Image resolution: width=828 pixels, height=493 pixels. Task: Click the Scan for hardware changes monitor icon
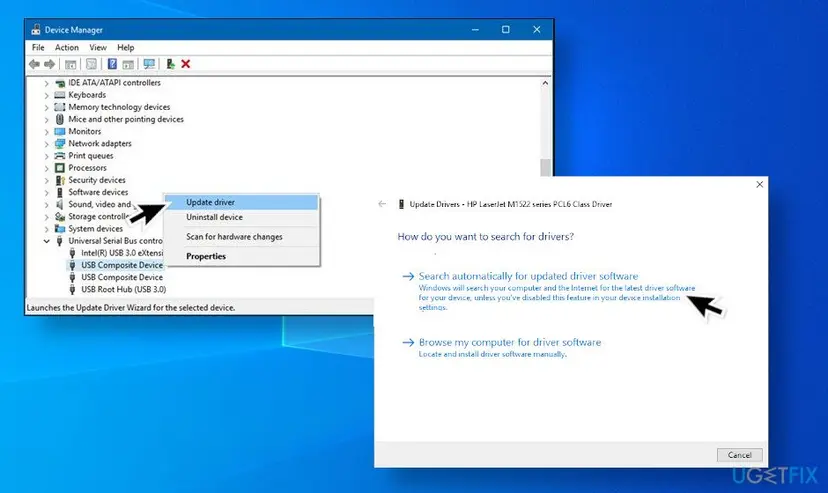pos(149,64)
